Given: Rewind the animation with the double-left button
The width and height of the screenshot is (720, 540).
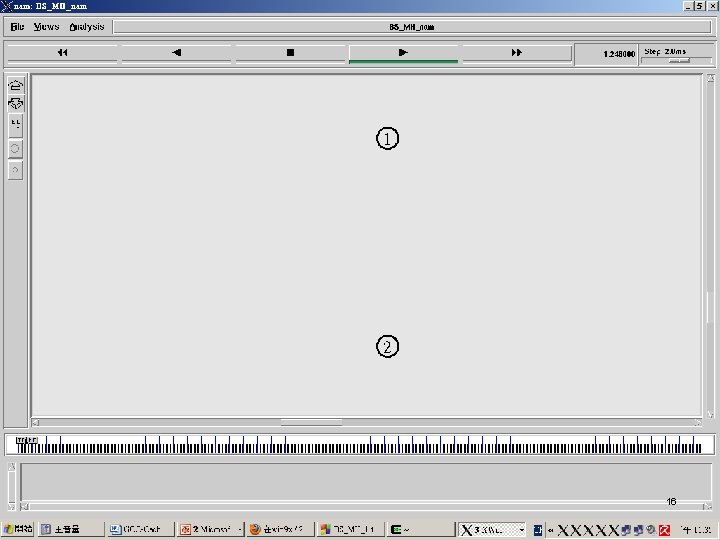Looking at the screenshot, I should 62,53.
